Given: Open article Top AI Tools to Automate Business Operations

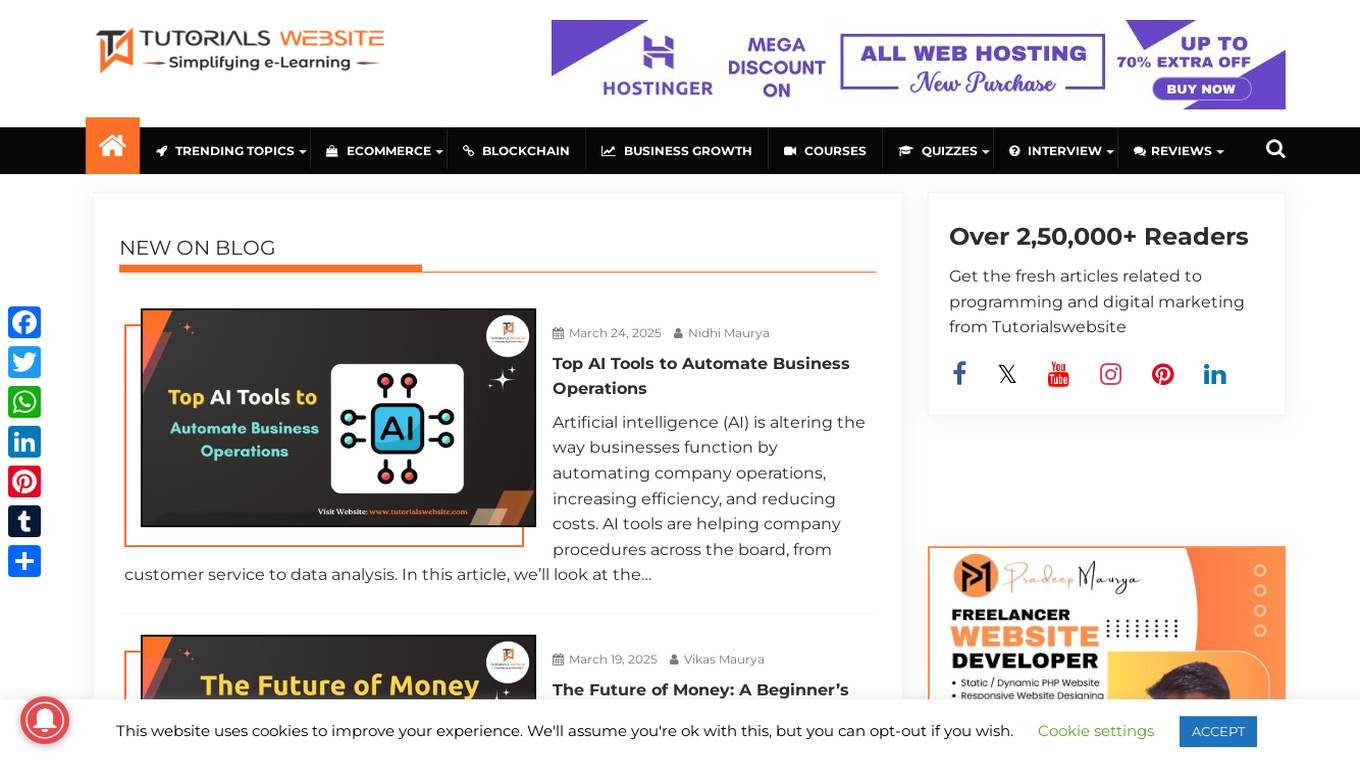Looking at the screenshot, I should [x=701, y=376].
